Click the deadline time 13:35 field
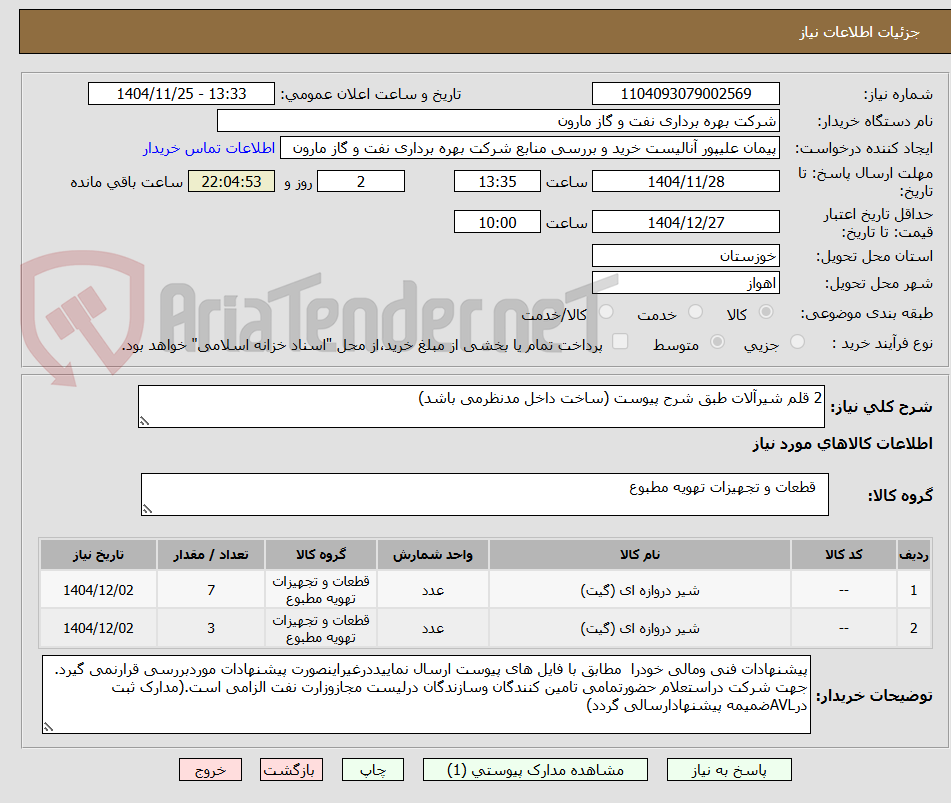The image size is (951, 803). pyautogui.click(x=497, y=181)
